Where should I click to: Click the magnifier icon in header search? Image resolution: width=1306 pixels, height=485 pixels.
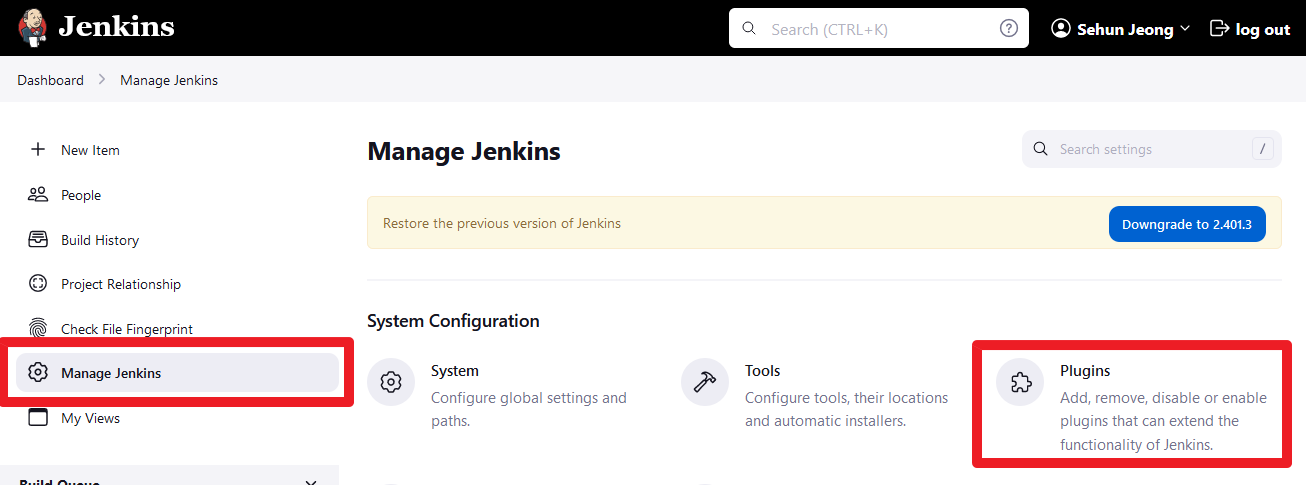[x=749, y=29]
